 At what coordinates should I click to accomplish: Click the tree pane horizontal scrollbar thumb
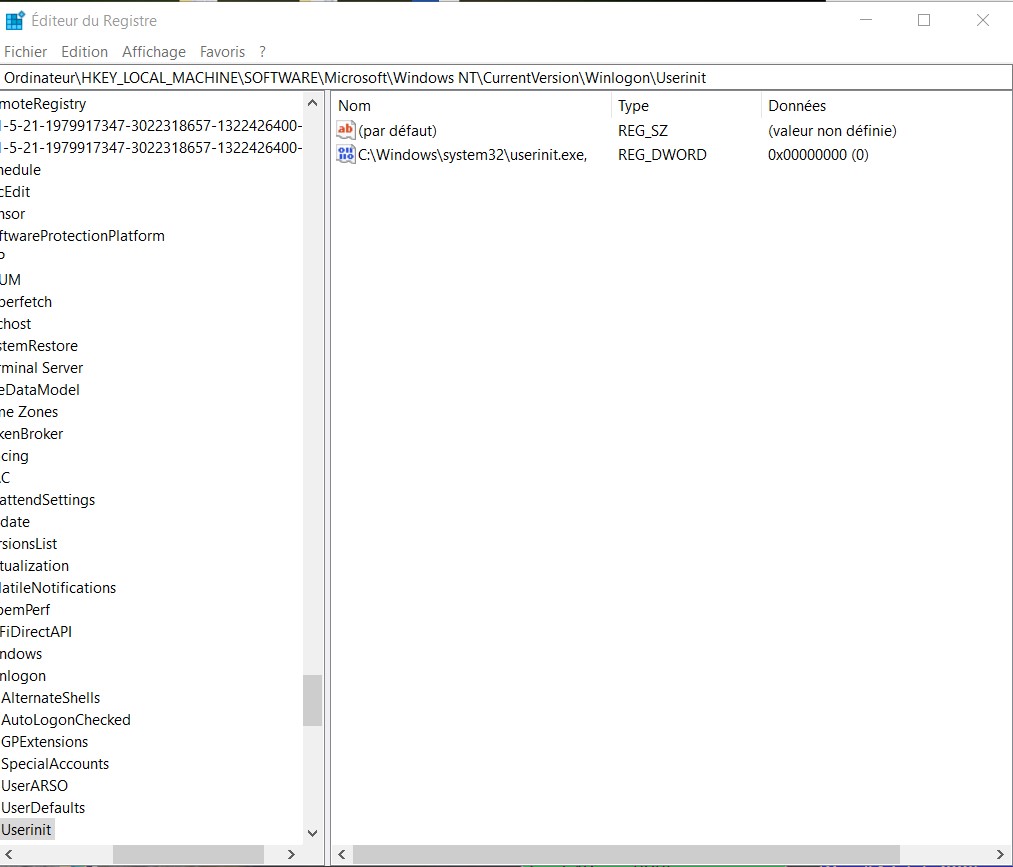188,854
